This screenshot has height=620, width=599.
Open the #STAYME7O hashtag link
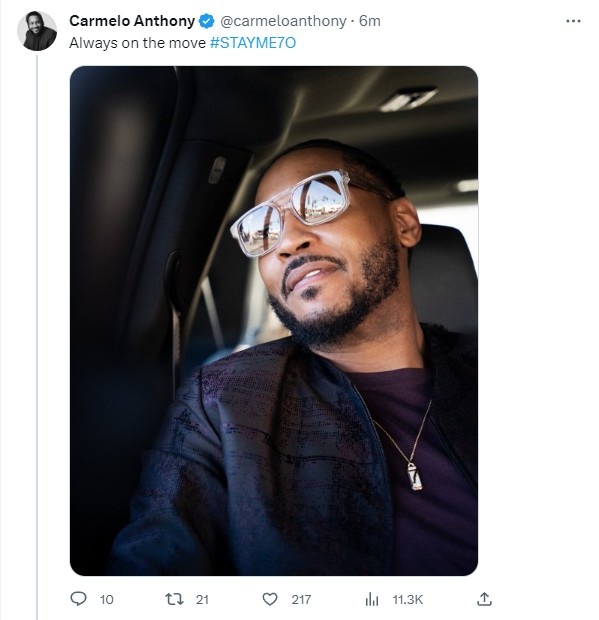(253, 43)
